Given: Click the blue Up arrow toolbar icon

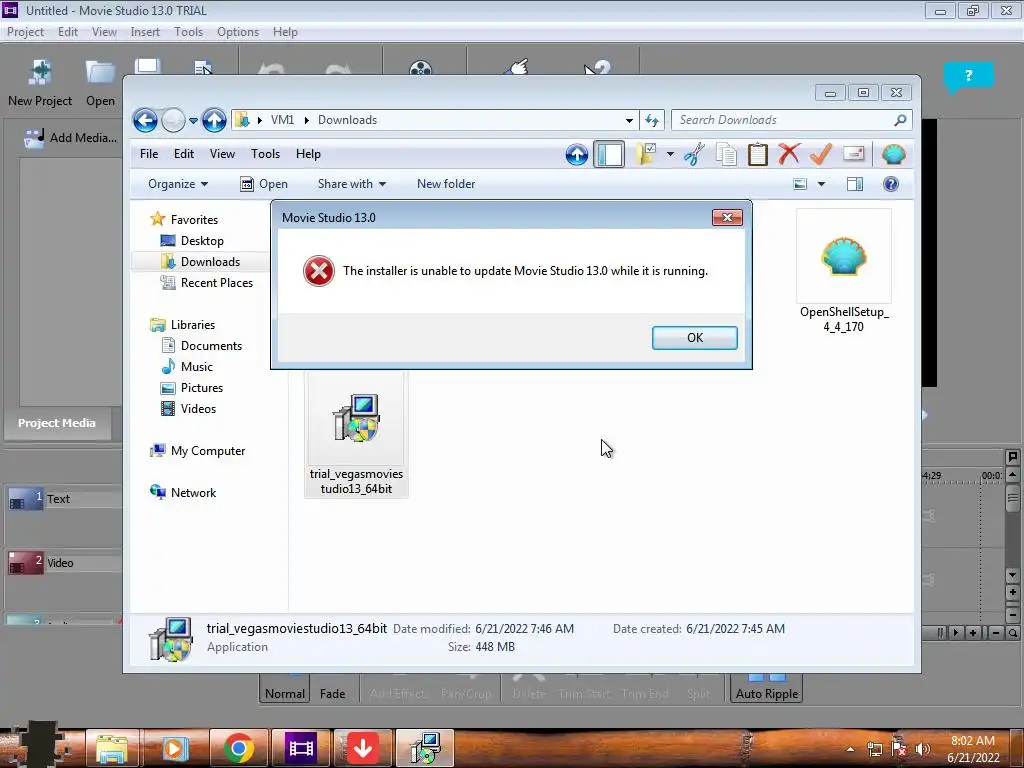Looking at the screenshot, I should click(577, 155).
